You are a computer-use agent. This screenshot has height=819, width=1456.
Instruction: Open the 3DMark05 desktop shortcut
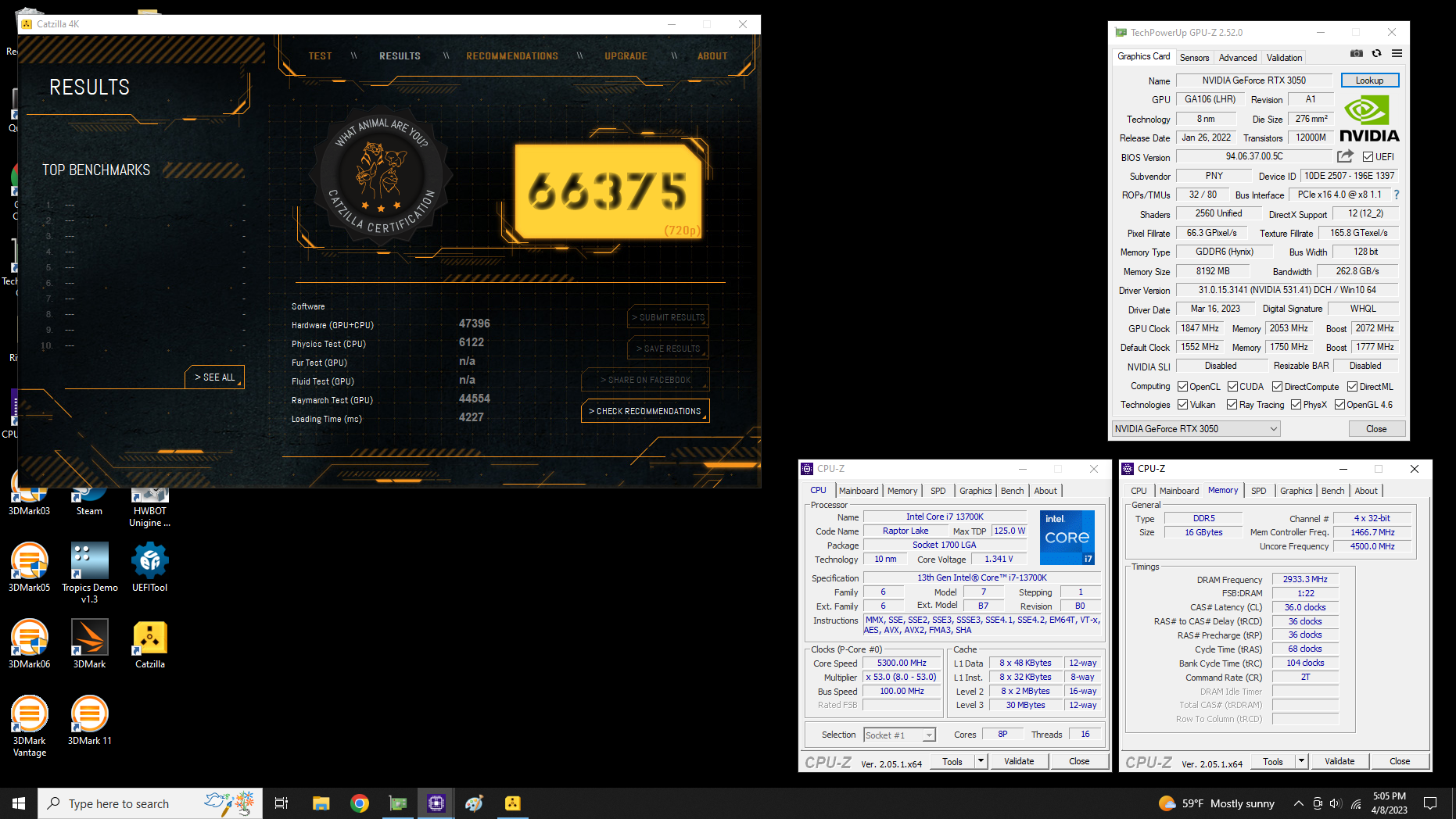[29, 567]
